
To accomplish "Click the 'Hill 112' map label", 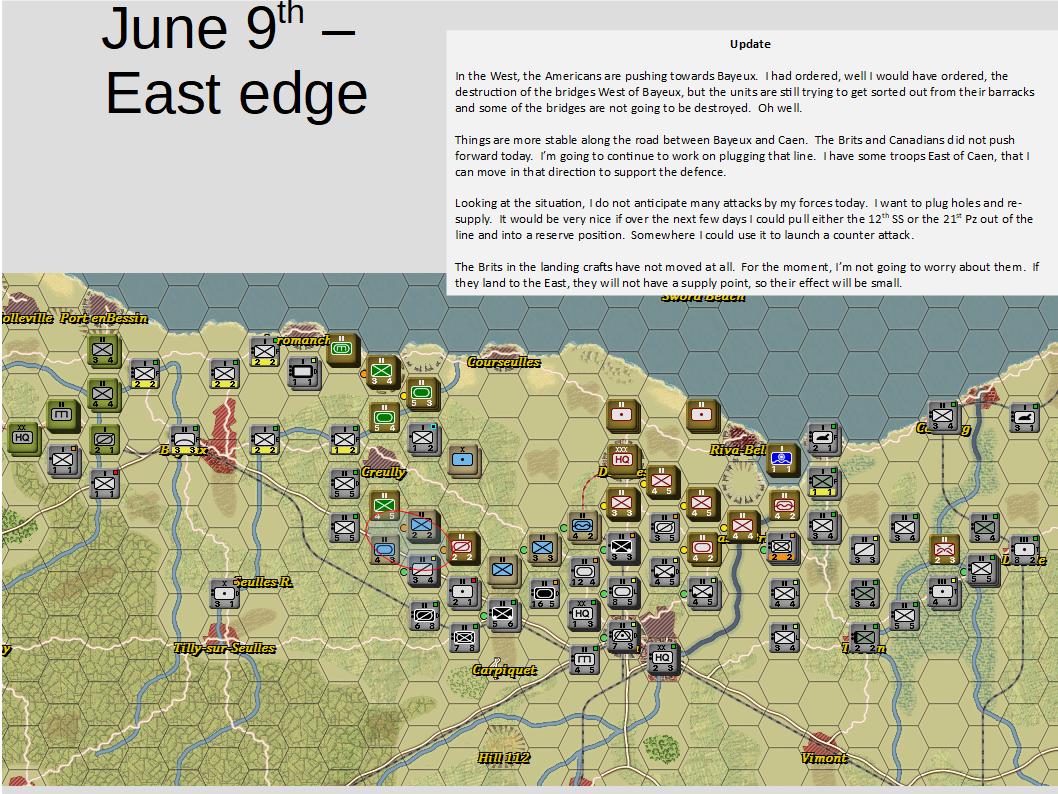I will click(x=503, y=758).
